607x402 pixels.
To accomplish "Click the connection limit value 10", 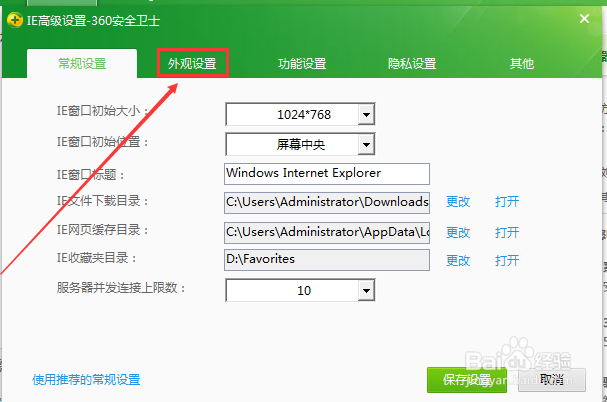I will click(304, 290).
